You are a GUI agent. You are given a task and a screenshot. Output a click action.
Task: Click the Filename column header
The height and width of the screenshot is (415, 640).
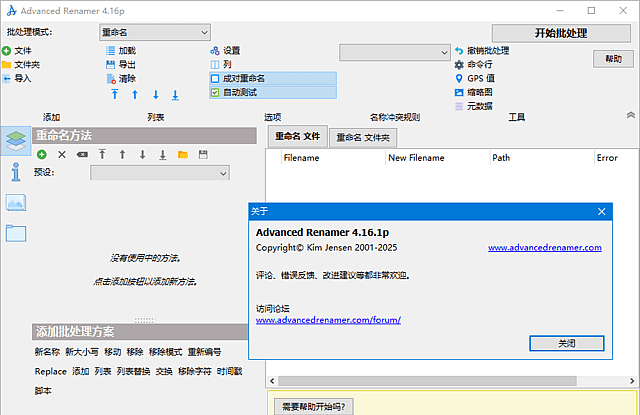click(333, 158)
